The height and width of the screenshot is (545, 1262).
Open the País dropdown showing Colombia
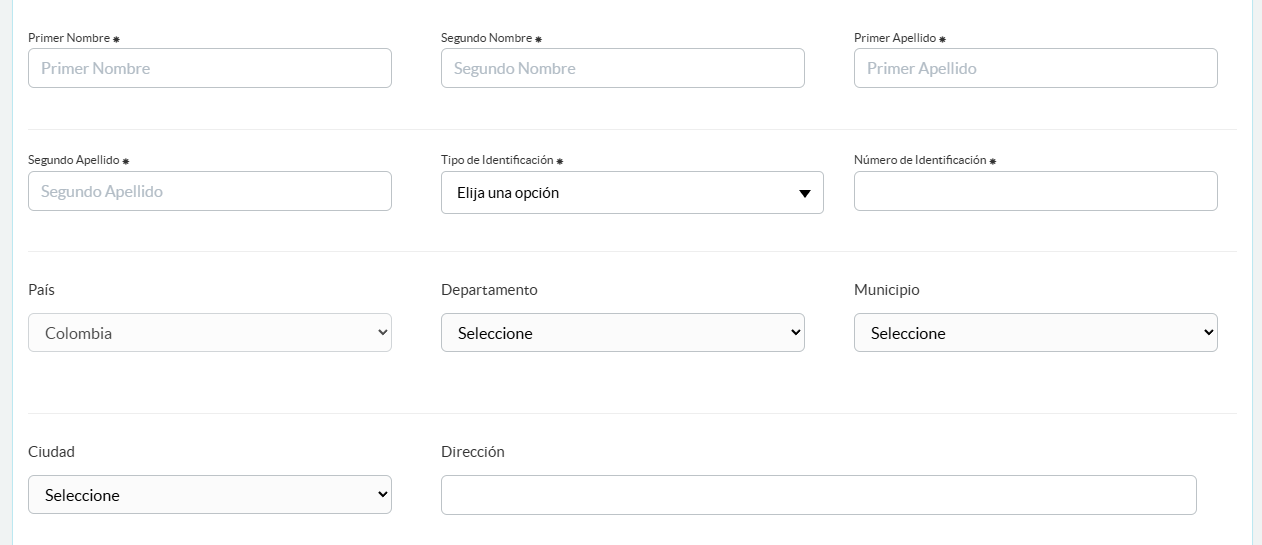coord(210,333)
